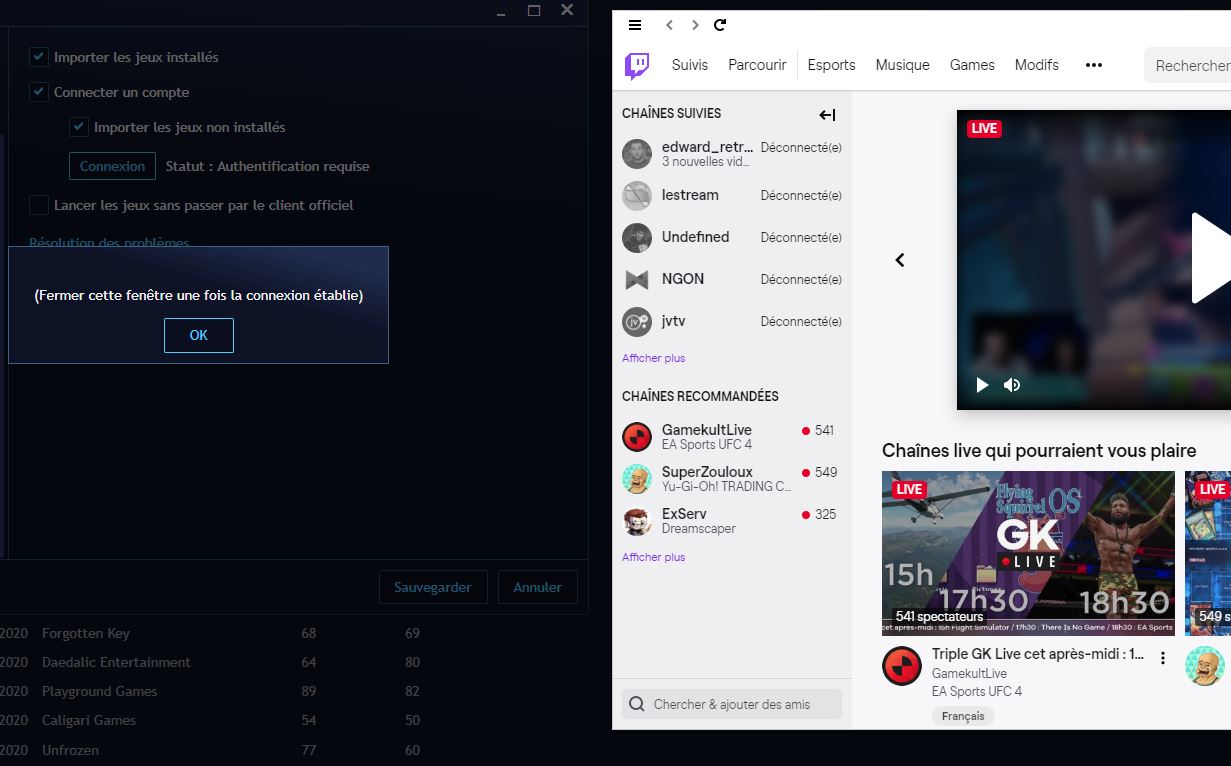Screen dimensions: 1231x766
Task: Open GamekultLive channel avatar
Action: click(x=637, y=437)
